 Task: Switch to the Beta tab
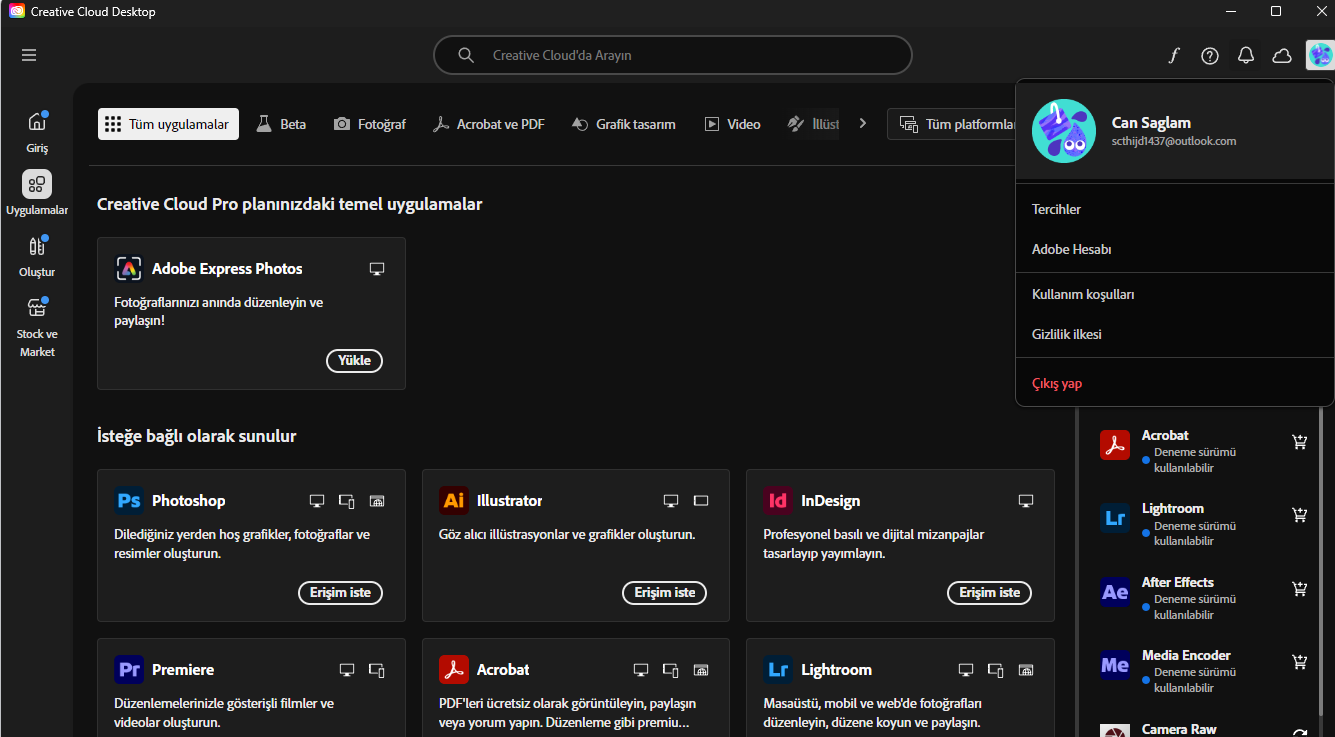click(x=281, y=124)
